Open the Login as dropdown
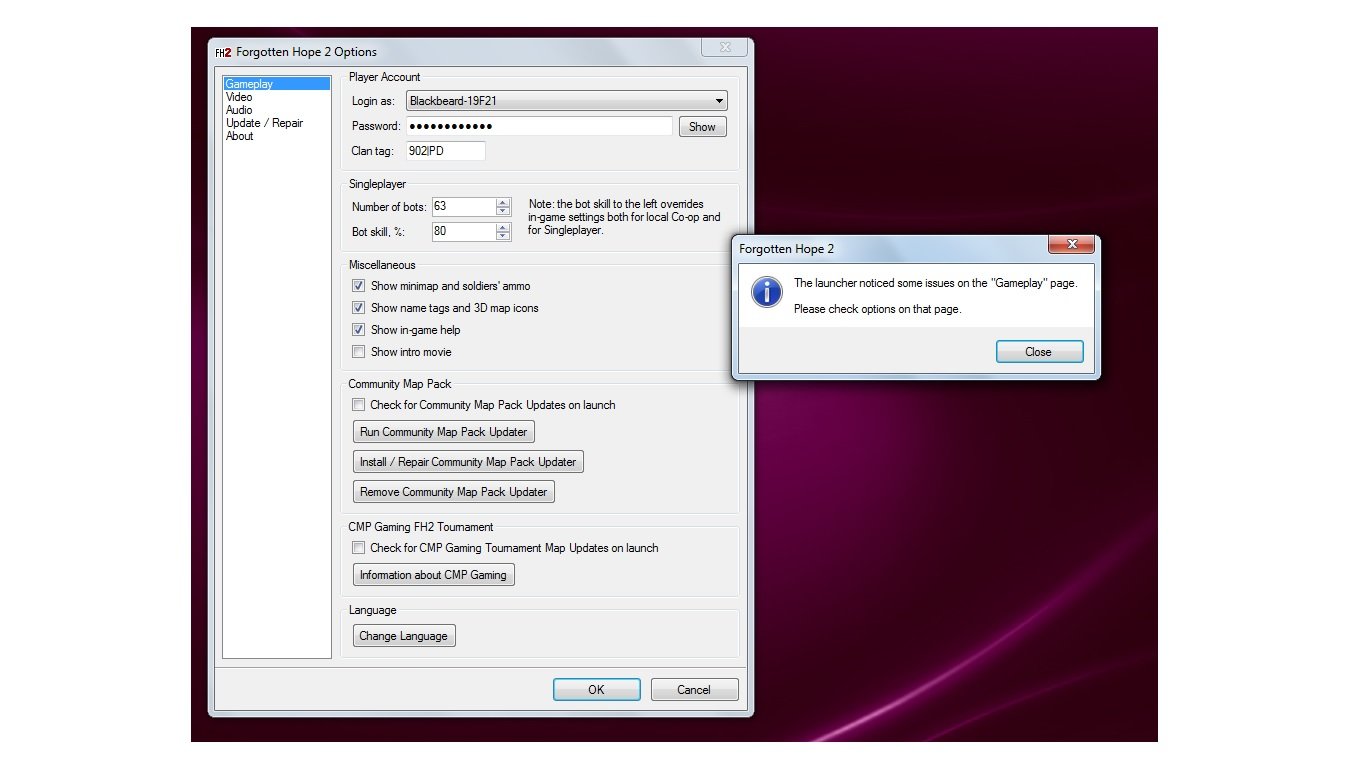This screenshot has height=768, width=1366. pos(719,101)
